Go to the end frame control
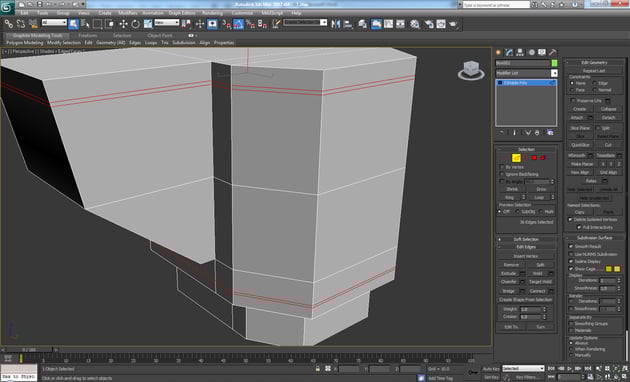This screenshot has width=630, height=382. tap(588, 368)
